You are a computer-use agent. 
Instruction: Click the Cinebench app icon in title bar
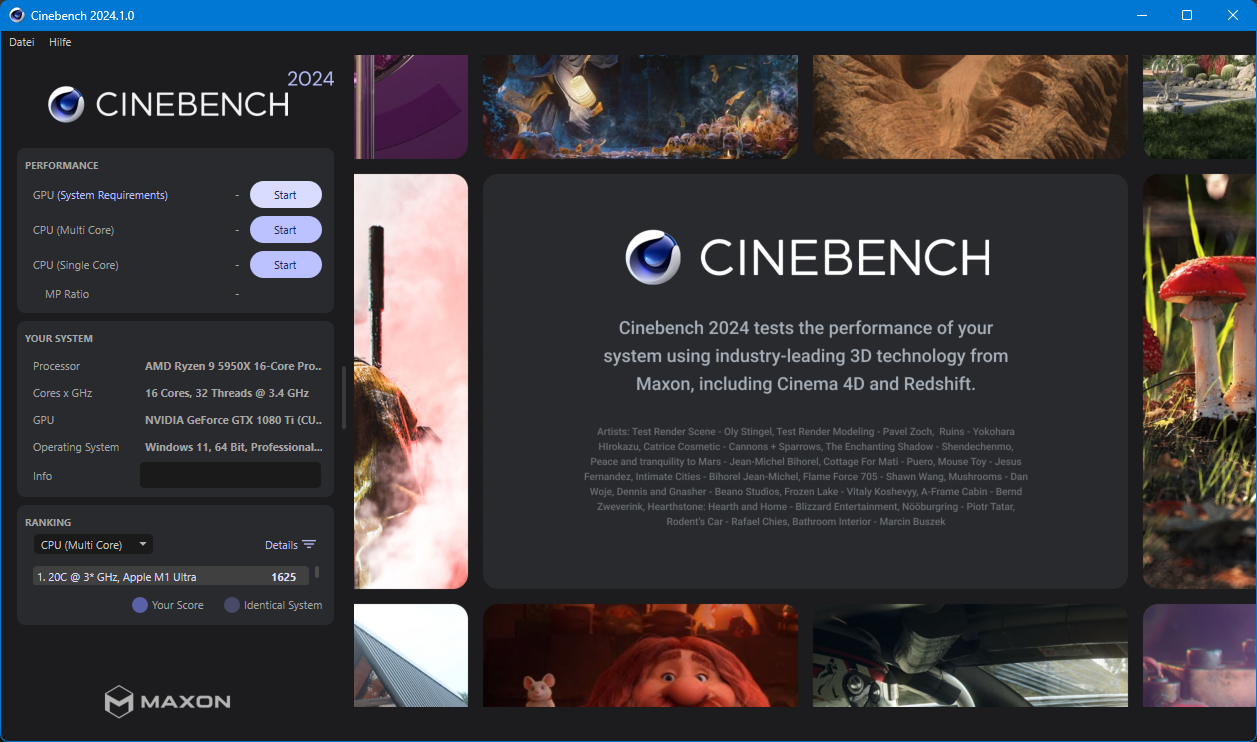point(17,15)
